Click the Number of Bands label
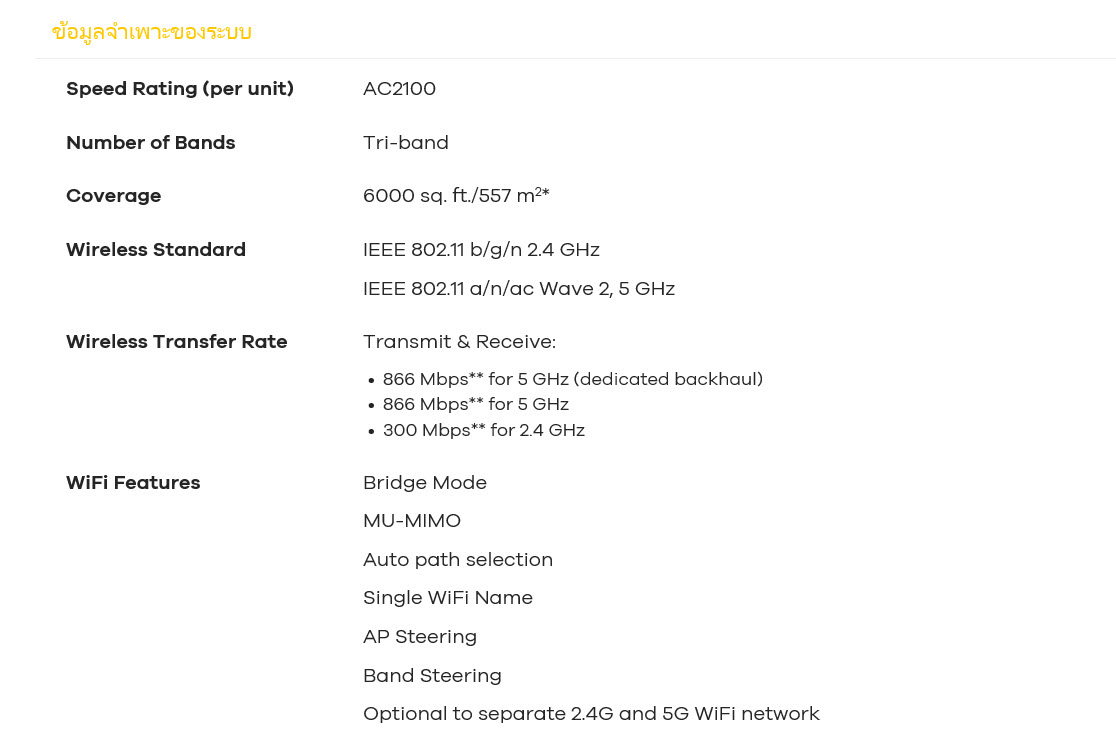The height and width of the screenshot is (753, 1116). coord(151,143)
